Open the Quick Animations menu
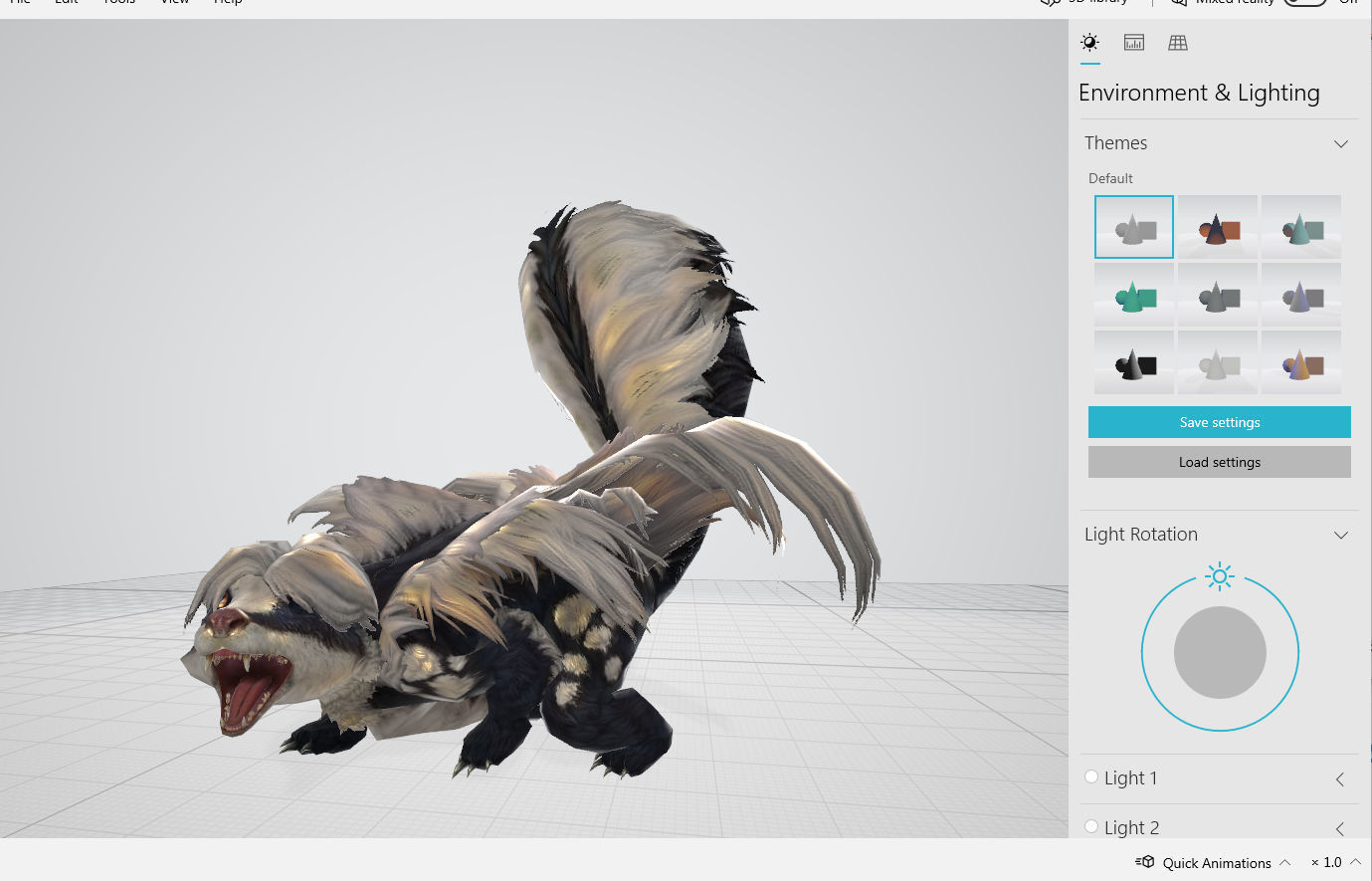 (1213, 862)
